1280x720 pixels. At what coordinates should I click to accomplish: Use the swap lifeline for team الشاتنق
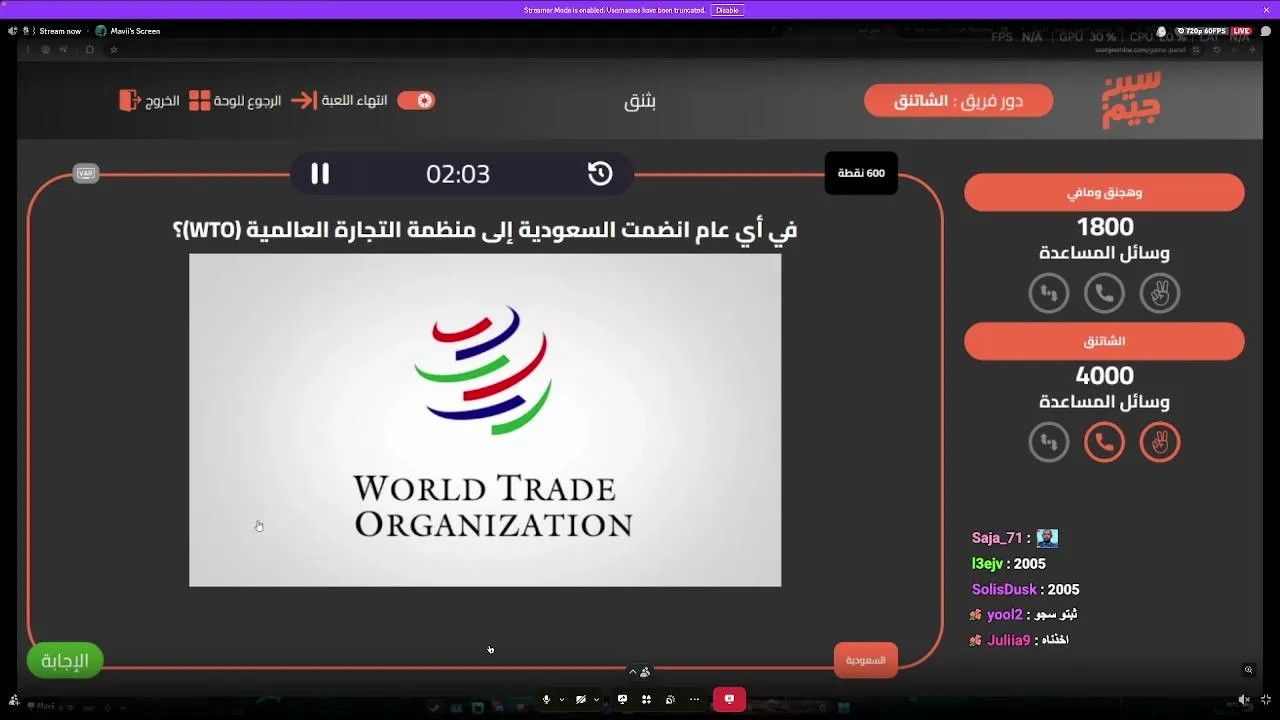click(1049, 441)
